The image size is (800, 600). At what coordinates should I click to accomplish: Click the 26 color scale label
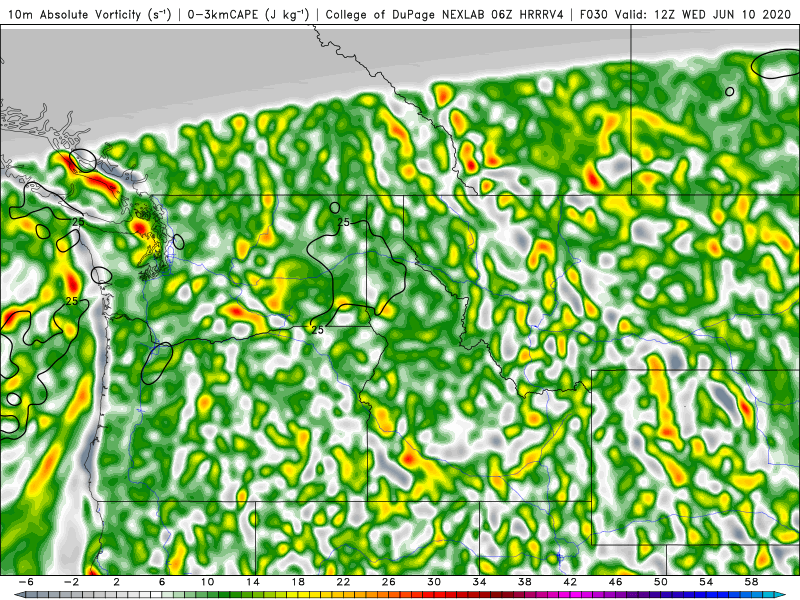point(389,582)
